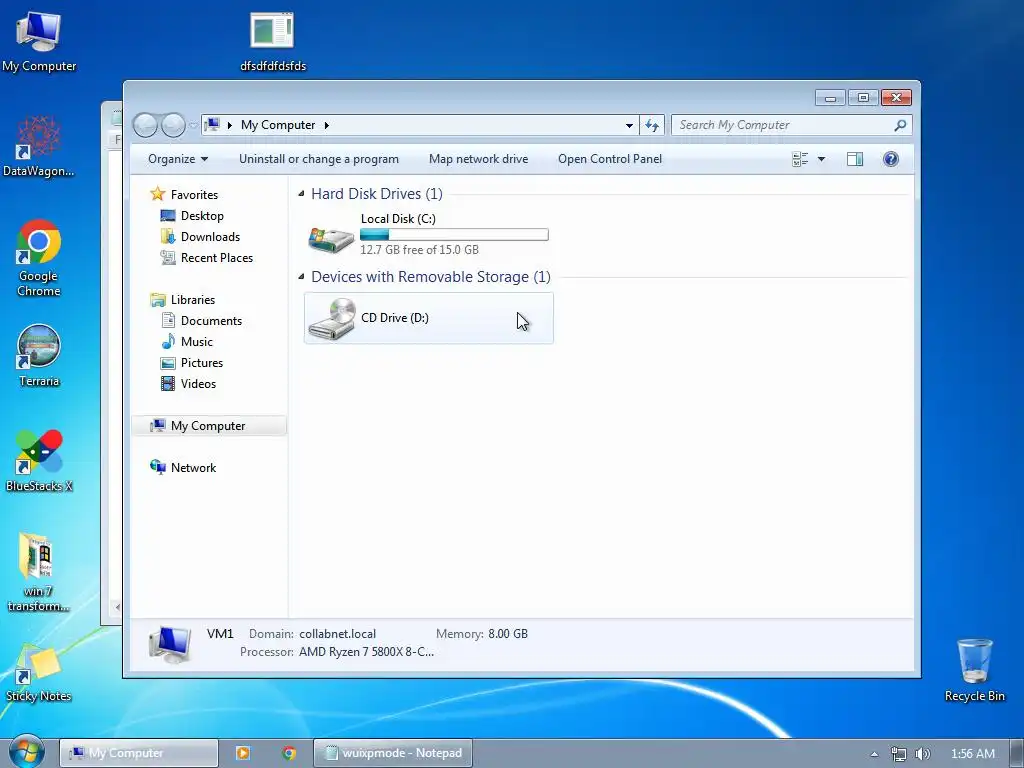Viewport: 1024px width, 768px height.
Task: Click Map network drive
Action: [479, 159]
